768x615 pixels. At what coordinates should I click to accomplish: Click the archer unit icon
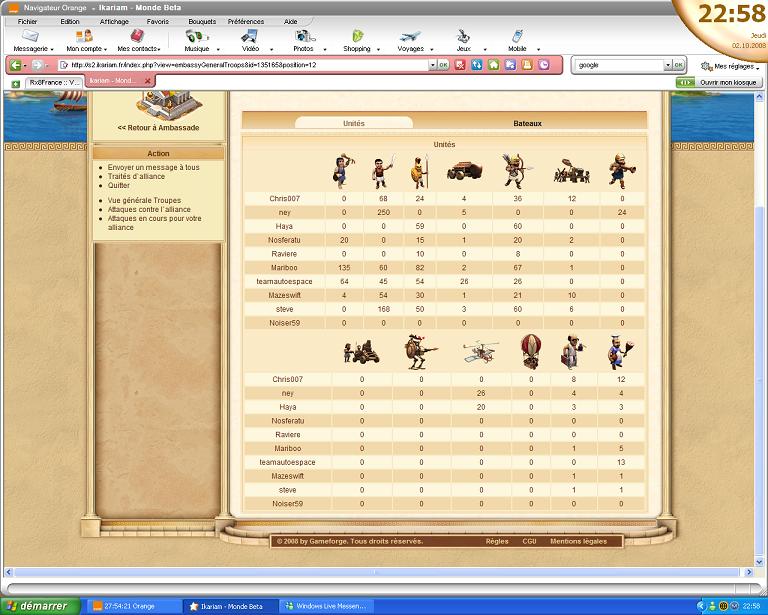tap(517, 172)
